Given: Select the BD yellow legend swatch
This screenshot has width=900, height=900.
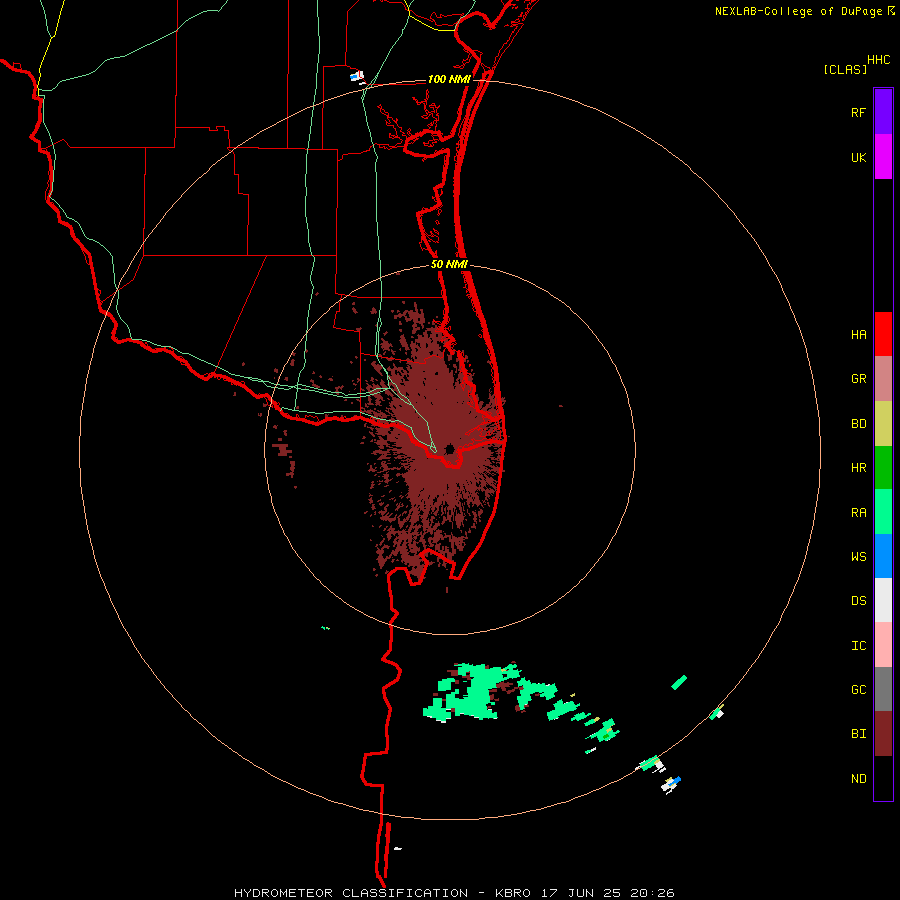Looking at the screenshot, I should [883, 424].
